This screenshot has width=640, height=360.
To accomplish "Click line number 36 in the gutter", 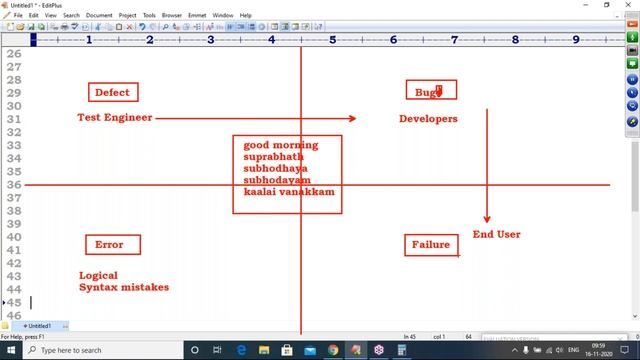I will click(x=14, y=184).
